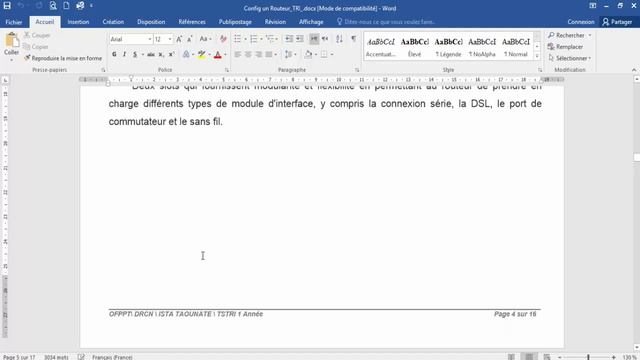
Task: Toggle subscript formatting
Action: tap(161, 54)
